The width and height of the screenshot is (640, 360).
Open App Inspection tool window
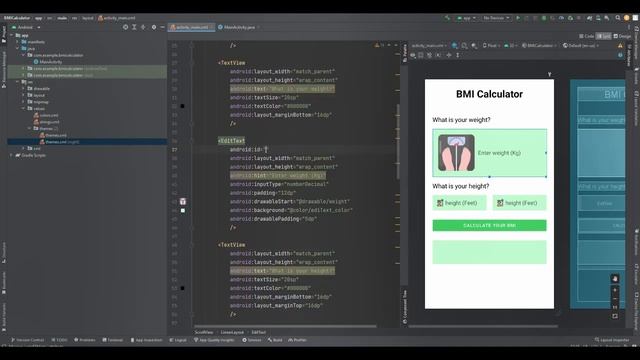[146, 340]
